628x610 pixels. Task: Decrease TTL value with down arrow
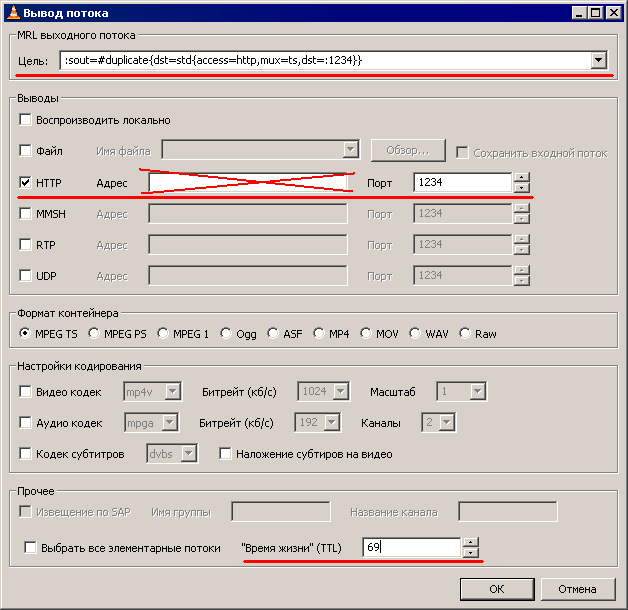(471, 553)
